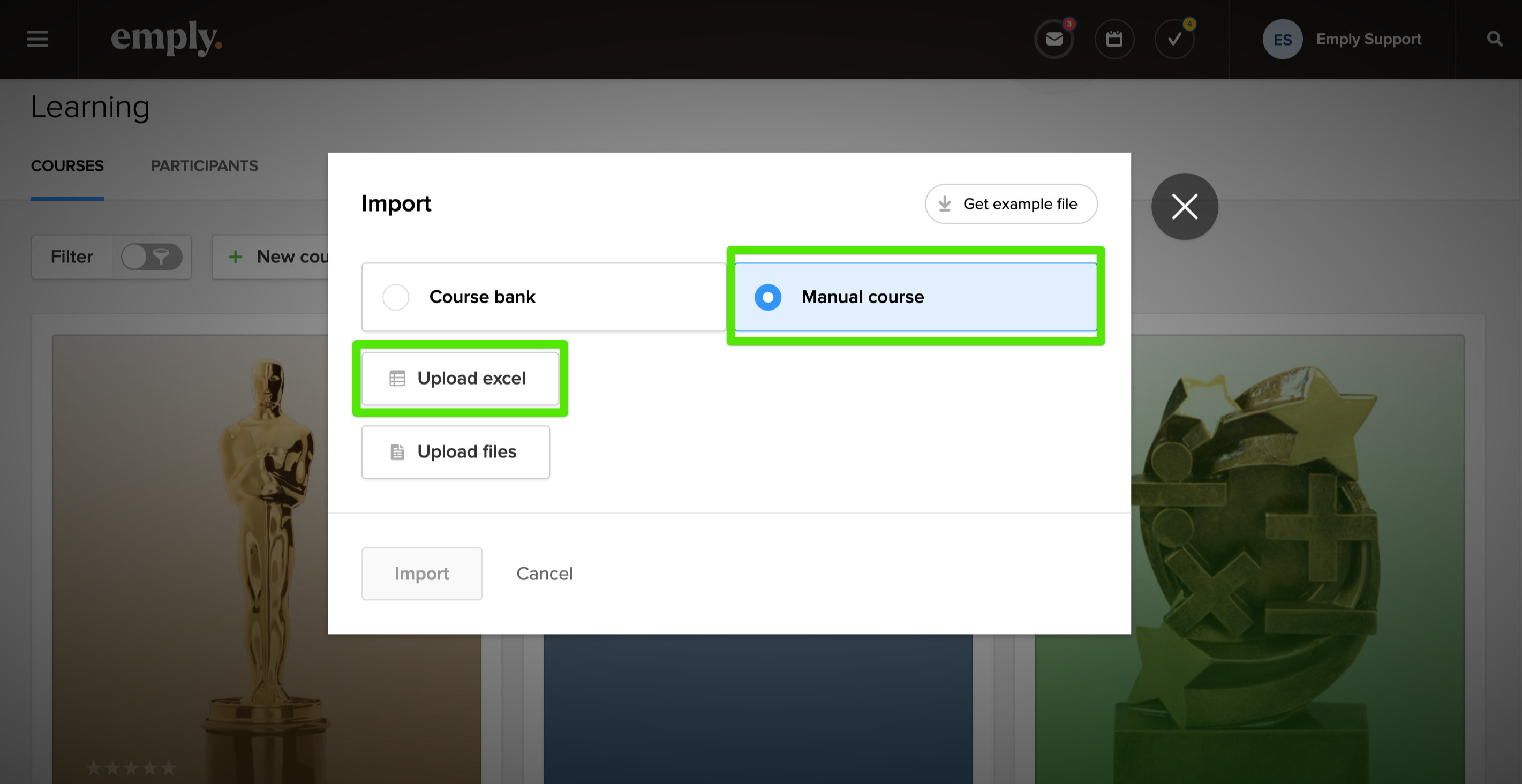The height and width of the screenshot is (784, 1522).
Task: Click the emply logo
Action: [167, 39]
